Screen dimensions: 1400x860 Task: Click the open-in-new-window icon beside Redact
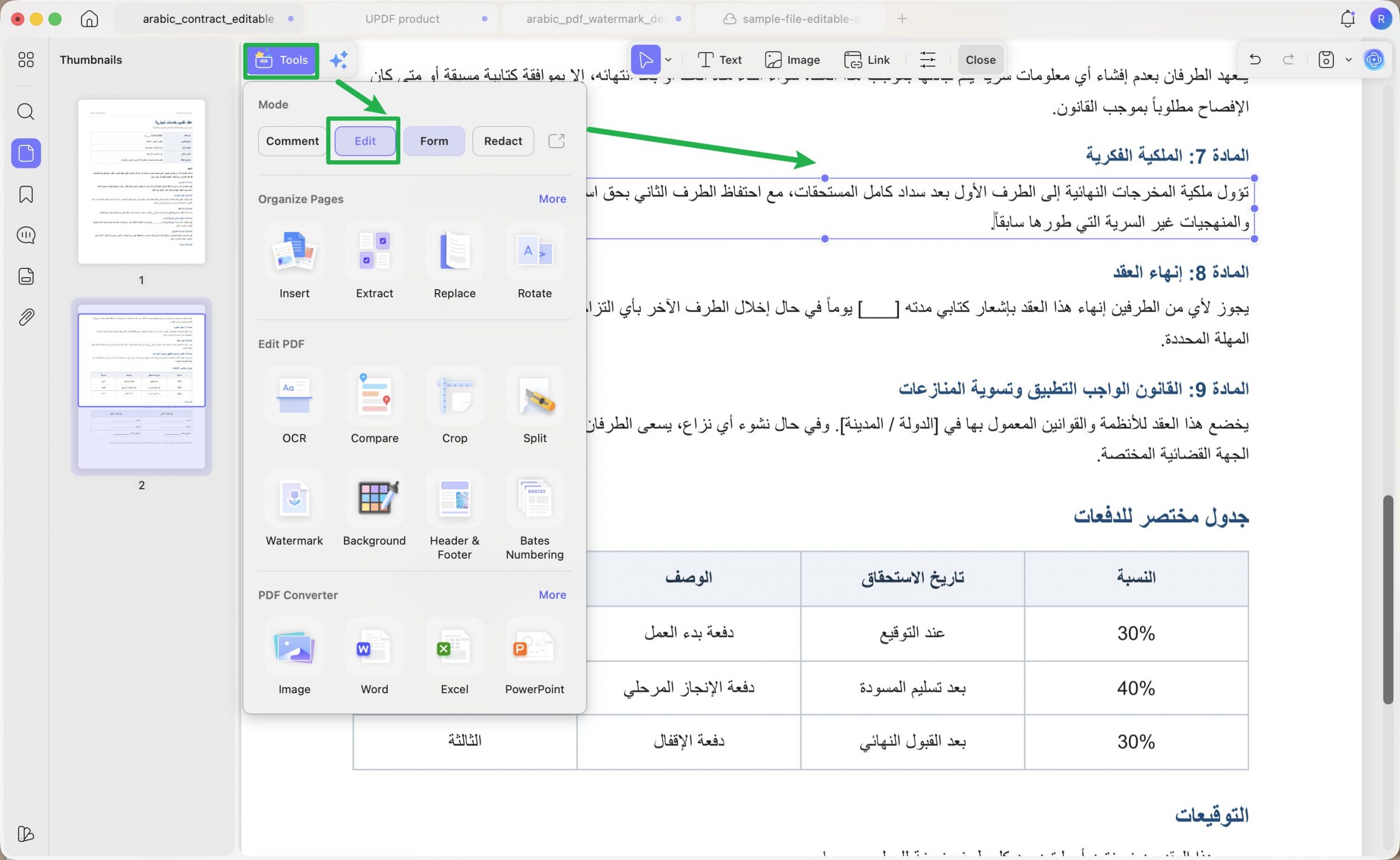556,141
